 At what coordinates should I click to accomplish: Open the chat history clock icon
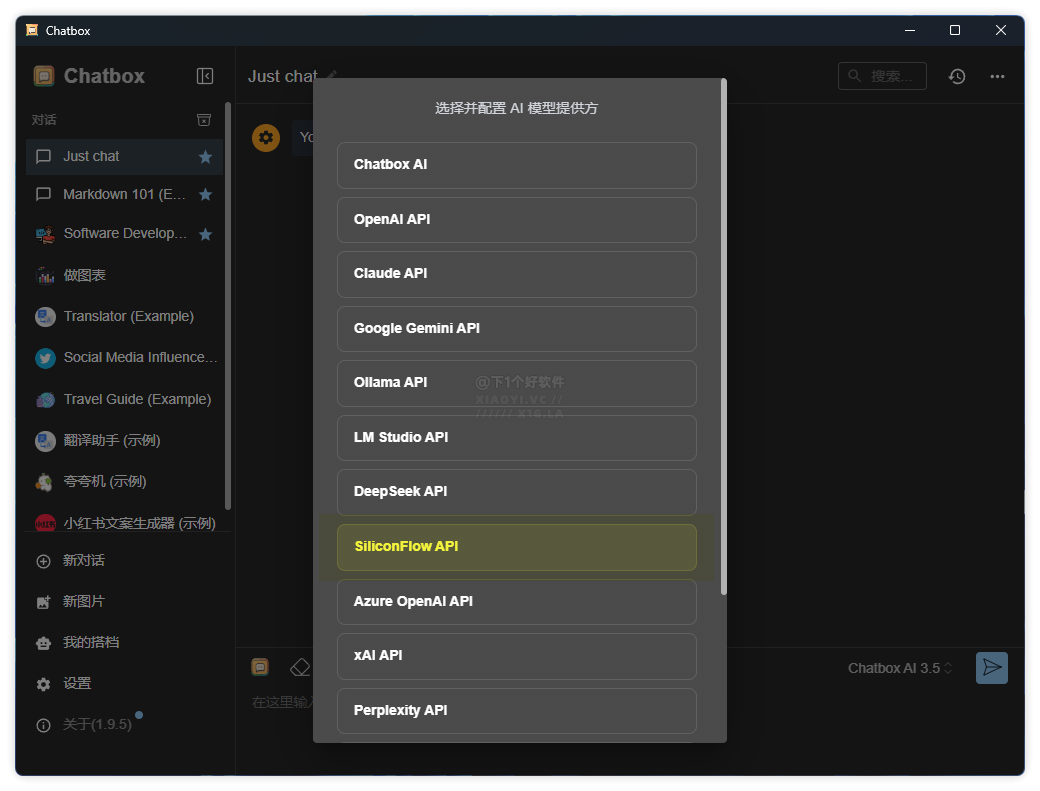click(x=957, y=76)
